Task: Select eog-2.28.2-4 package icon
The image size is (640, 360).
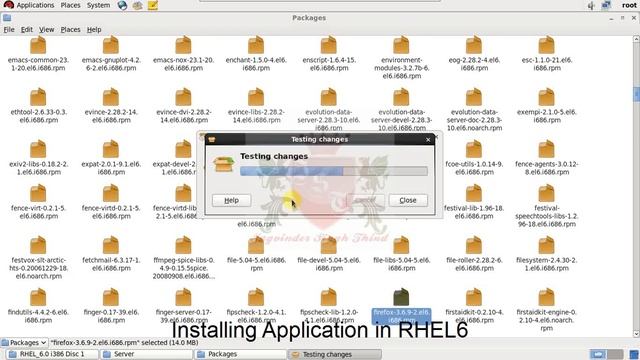Action: [474, 45]
